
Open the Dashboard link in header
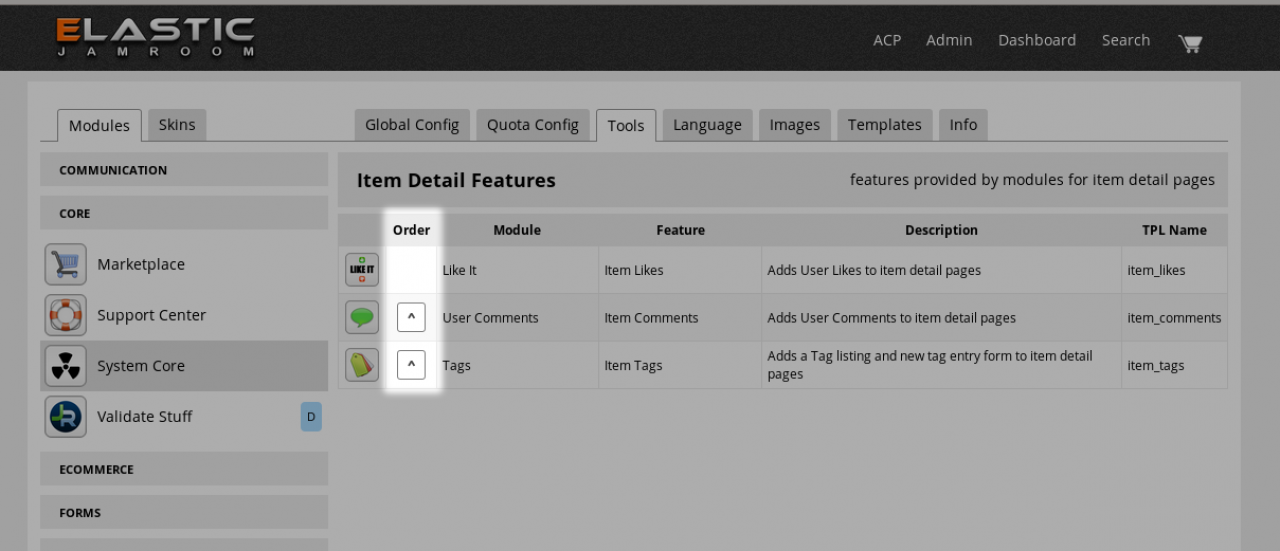click(x=1036, y=40)
